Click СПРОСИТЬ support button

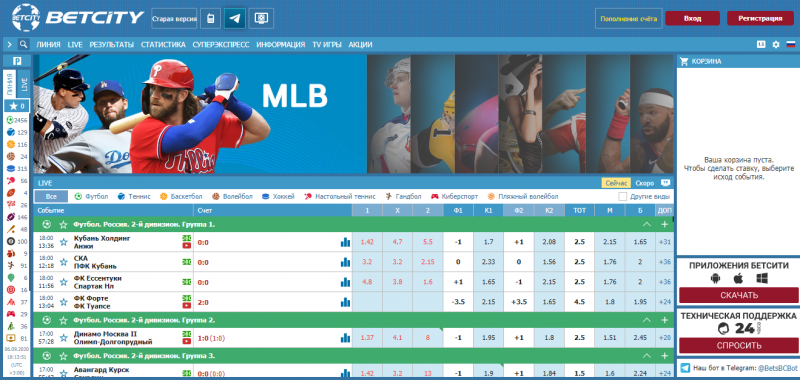click(x=739, y=345)
